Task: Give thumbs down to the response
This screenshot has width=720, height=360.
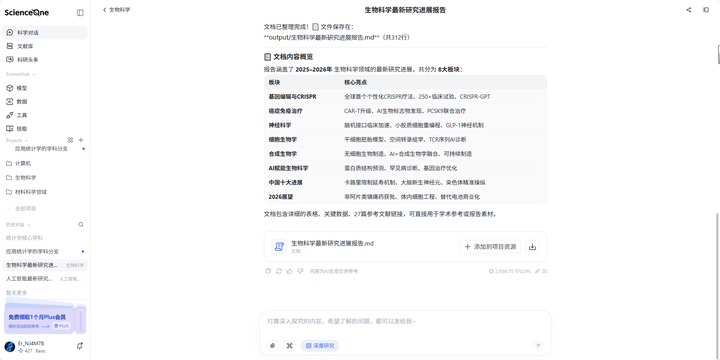Action: coord(300,271)
